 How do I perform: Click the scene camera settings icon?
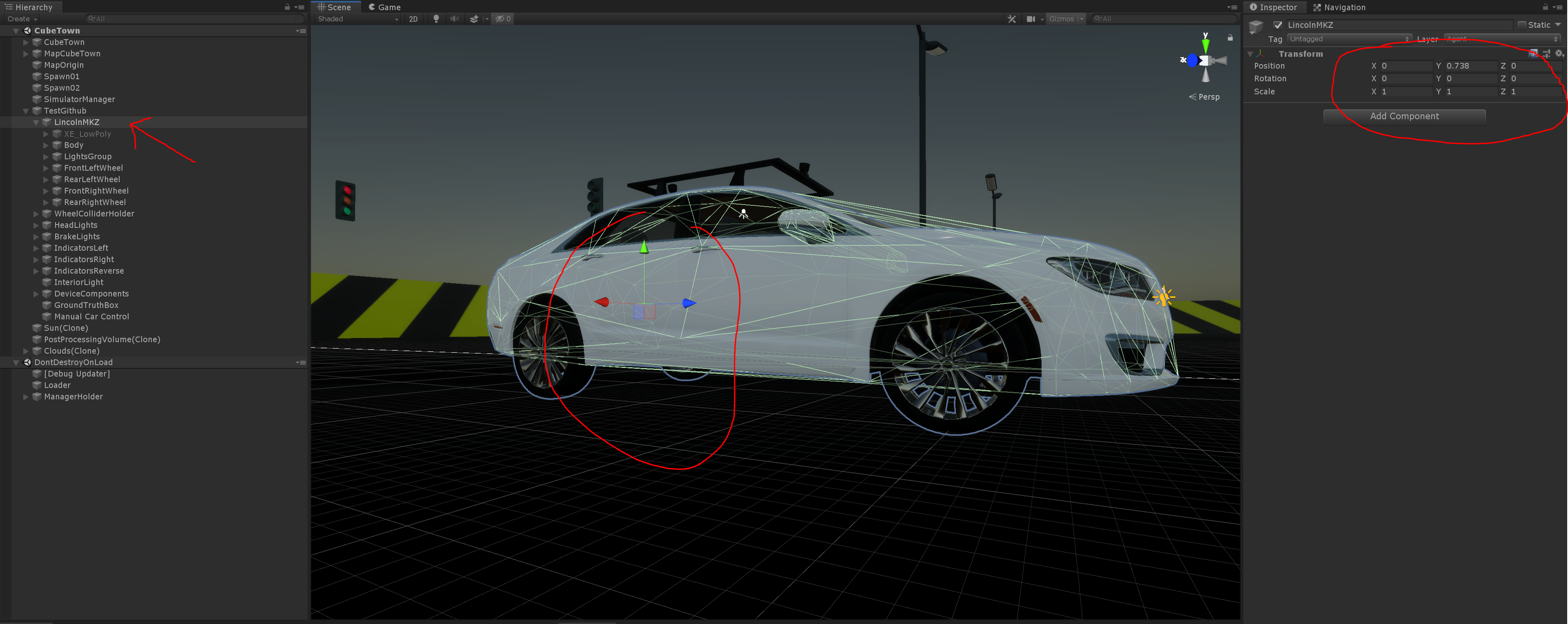(1031, 19)
